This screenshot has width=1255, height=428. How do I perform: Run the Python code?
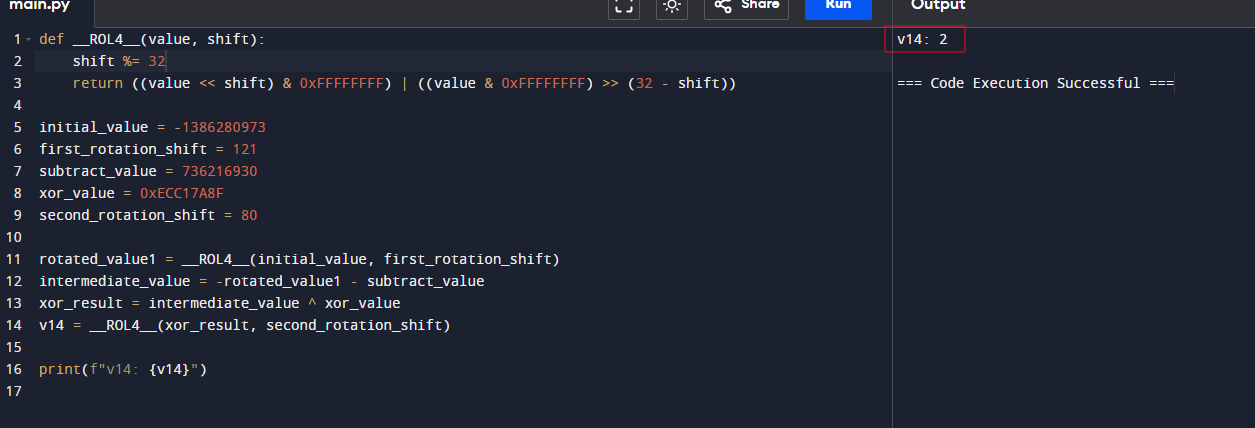[x=838, y=6]
